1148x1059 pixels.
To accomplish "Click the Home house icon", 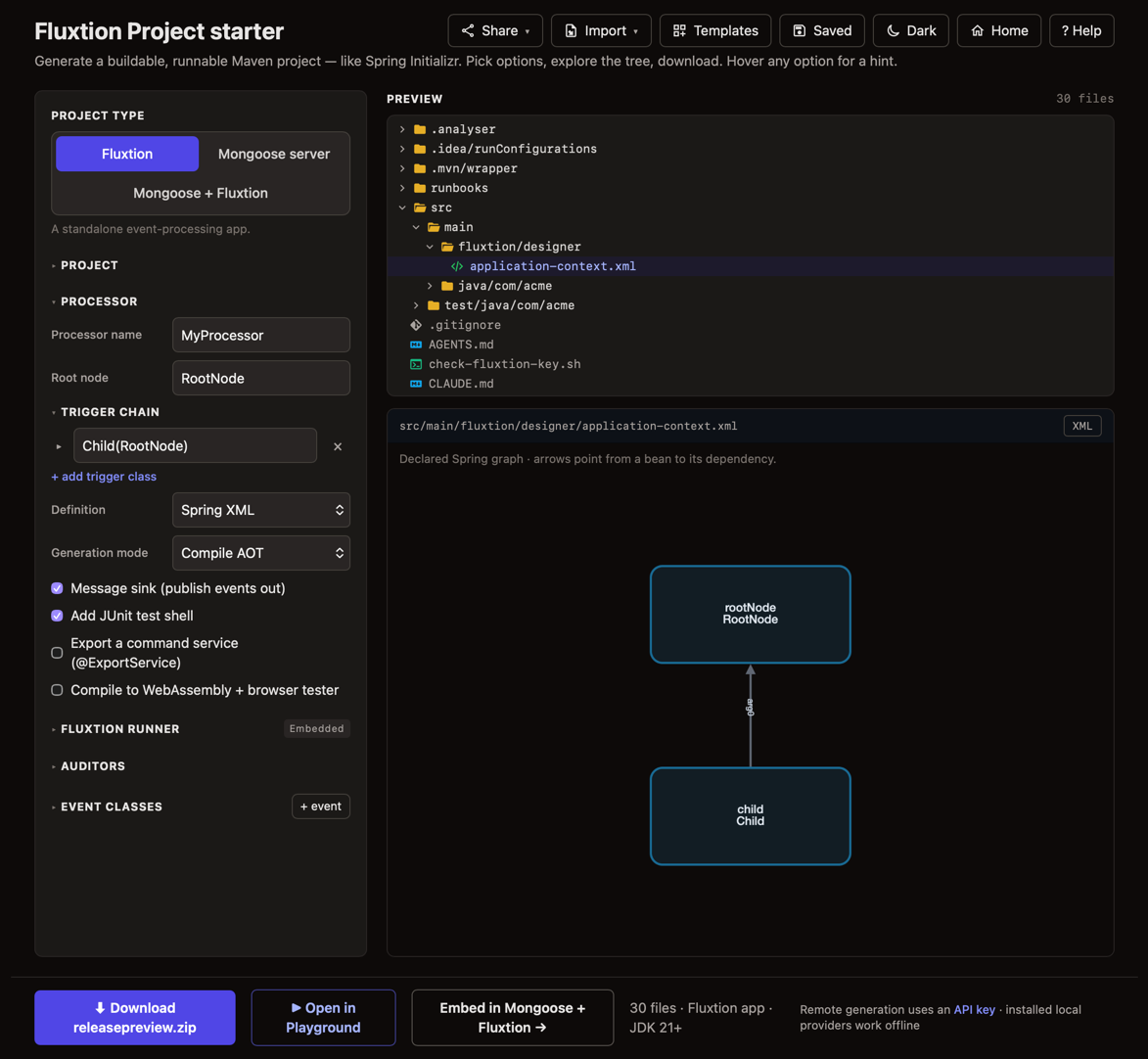I will tap(977, 30).
